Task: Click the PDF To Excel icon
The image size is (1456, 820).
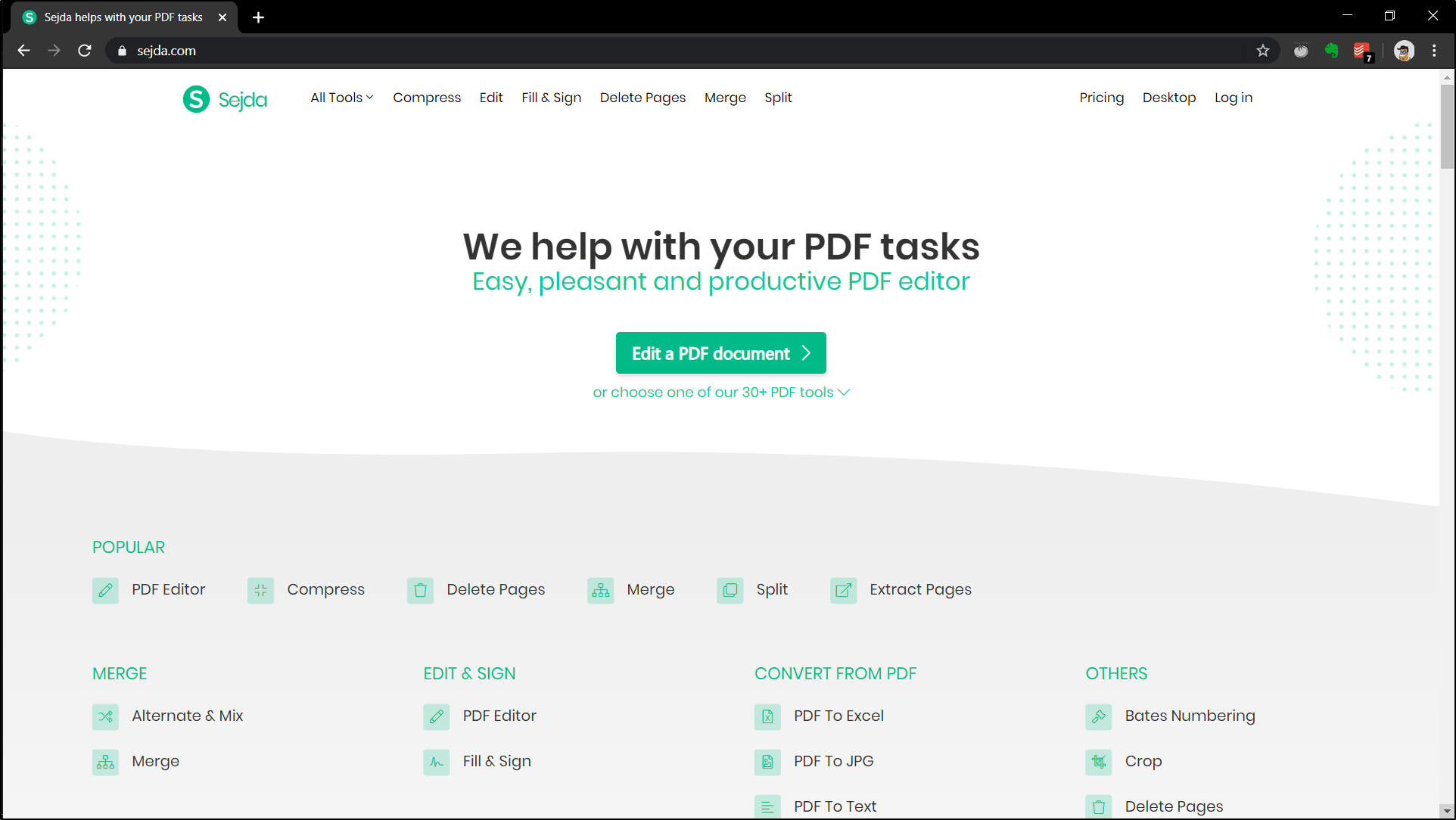Action: point(767,716)
